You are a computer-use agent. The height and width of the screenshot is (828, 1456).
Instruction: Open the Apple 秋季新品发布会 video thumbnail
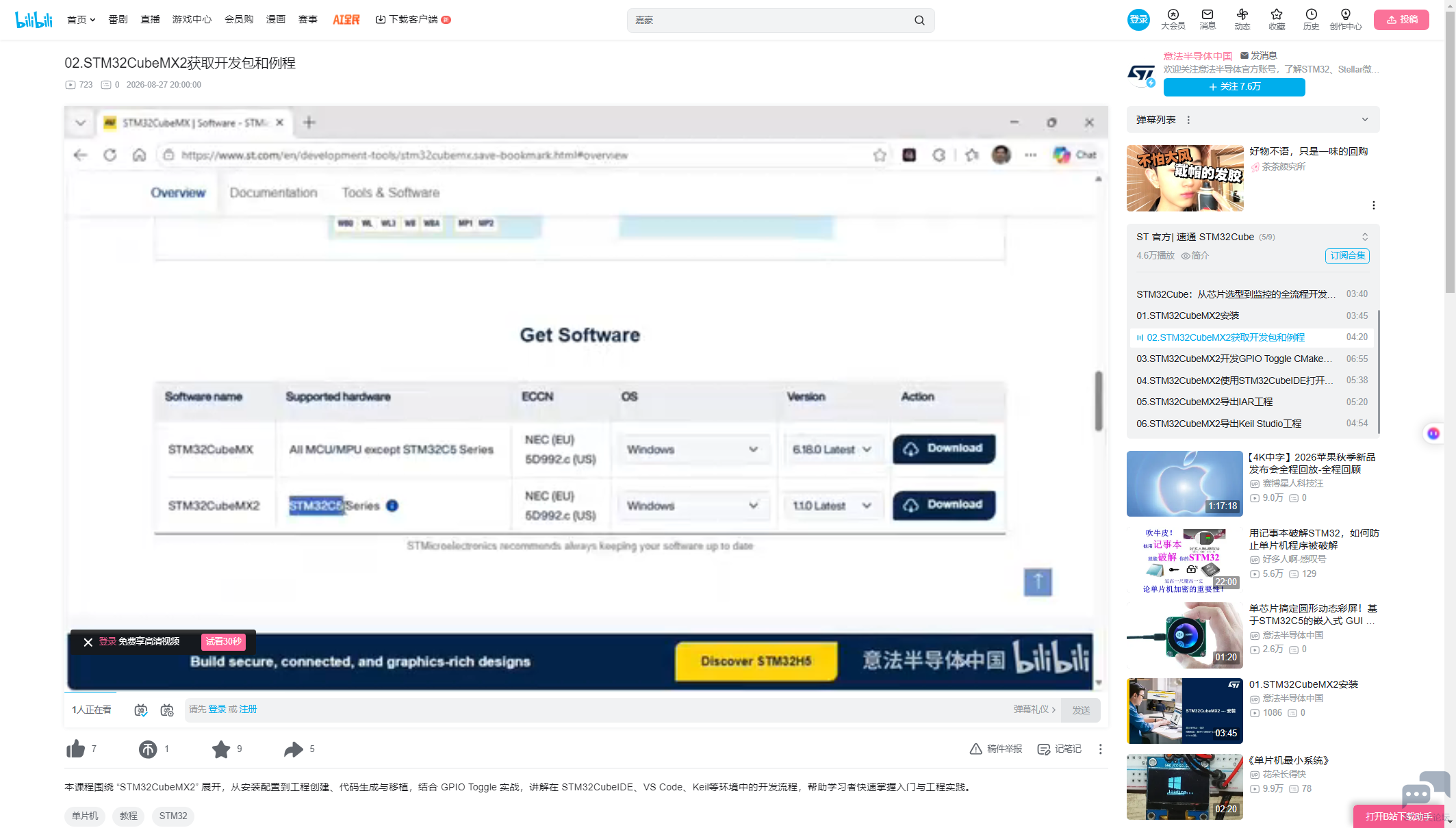click(1185, 484)
